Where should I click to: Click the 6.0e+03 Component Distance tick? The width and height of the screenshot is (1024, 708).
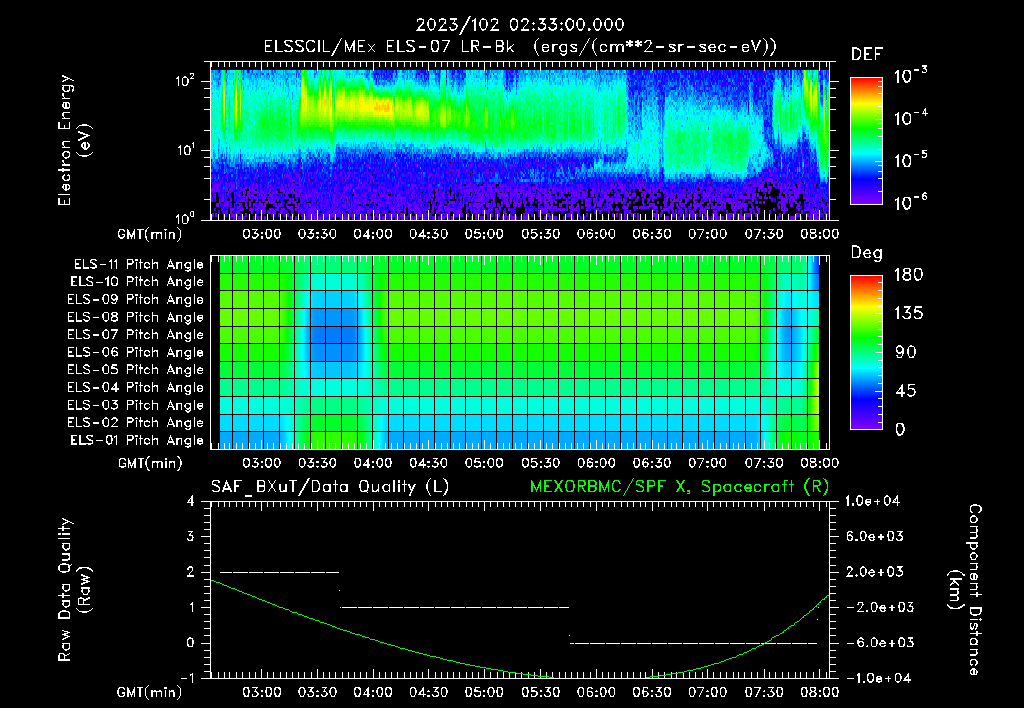pyautogui.click(x=875, y=536)
